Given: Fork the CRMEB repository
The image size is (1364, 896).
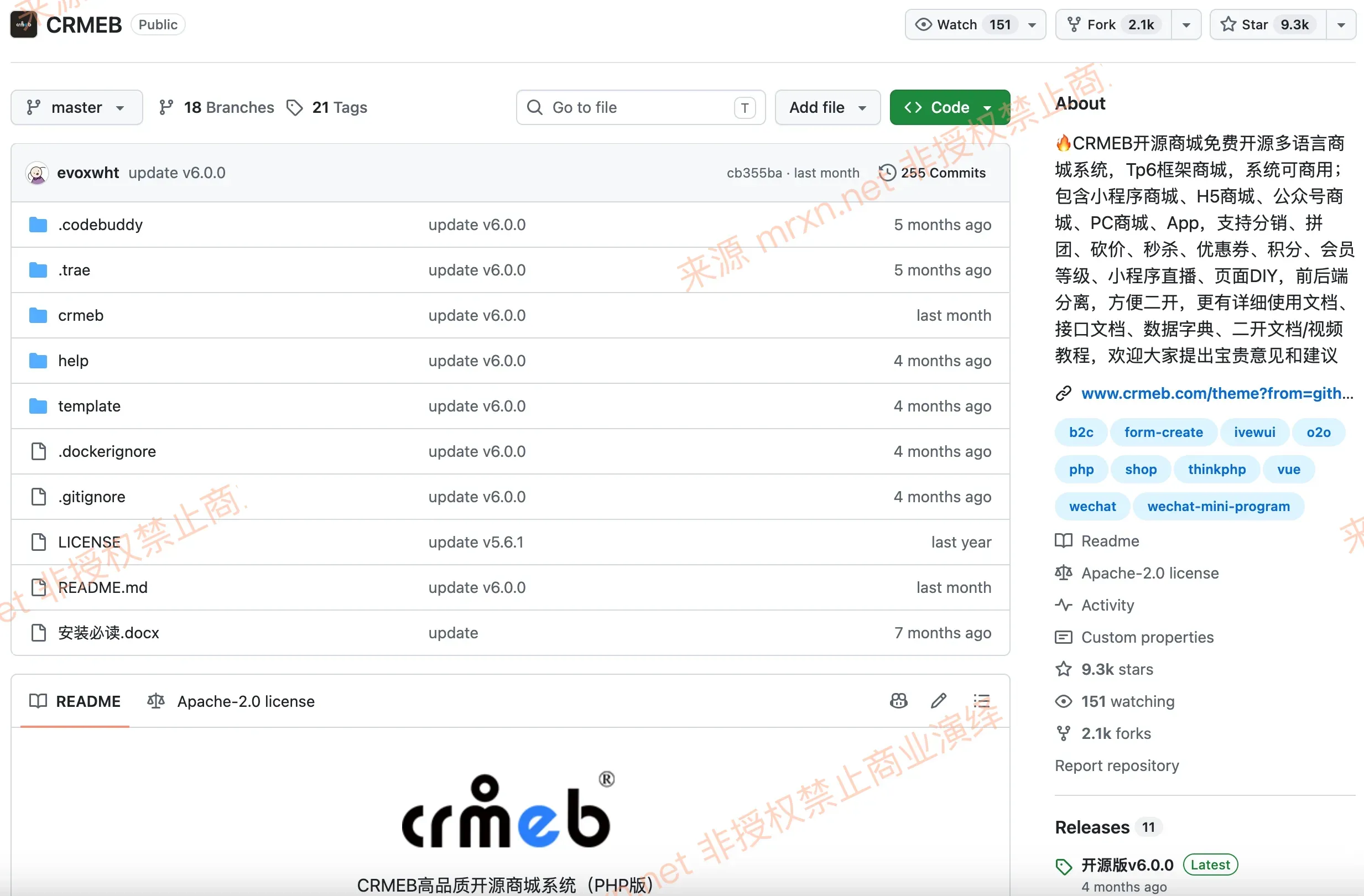Looking at the screenshot, I should tap(1113, 25).
